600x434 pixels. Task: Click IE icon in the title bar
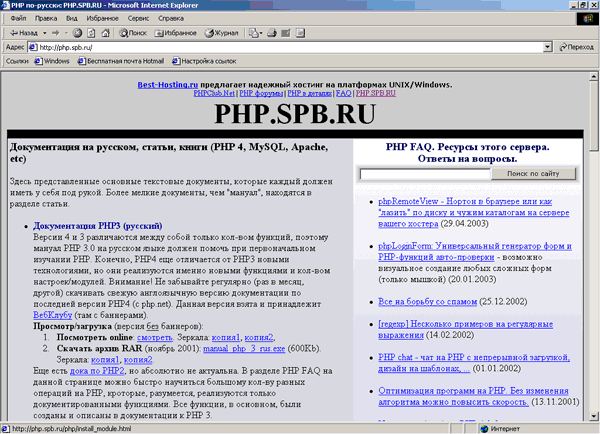point(5,5)
